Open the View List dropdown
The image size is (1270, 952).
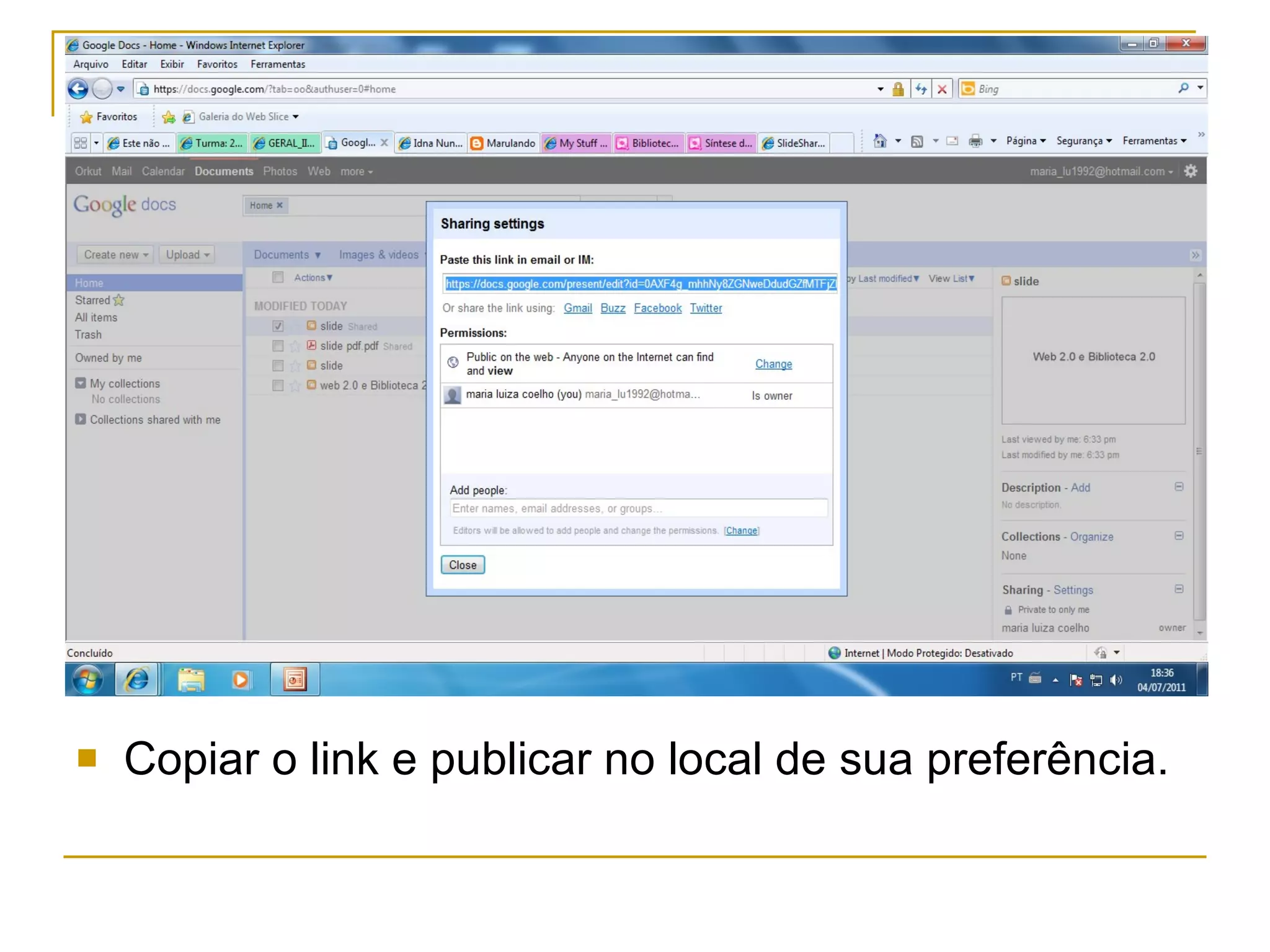pos(951,279)
